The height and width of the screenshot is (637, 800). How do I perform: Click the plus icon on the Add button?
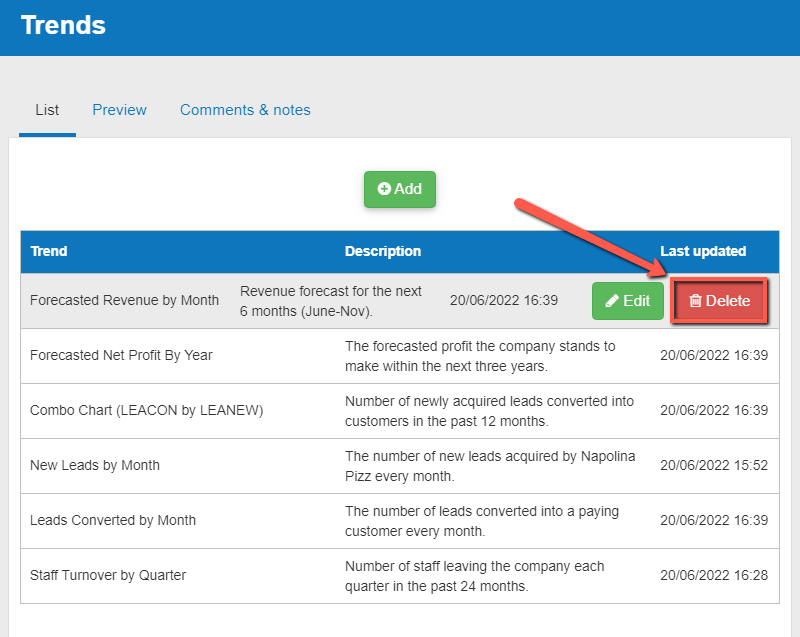(384, 189)
